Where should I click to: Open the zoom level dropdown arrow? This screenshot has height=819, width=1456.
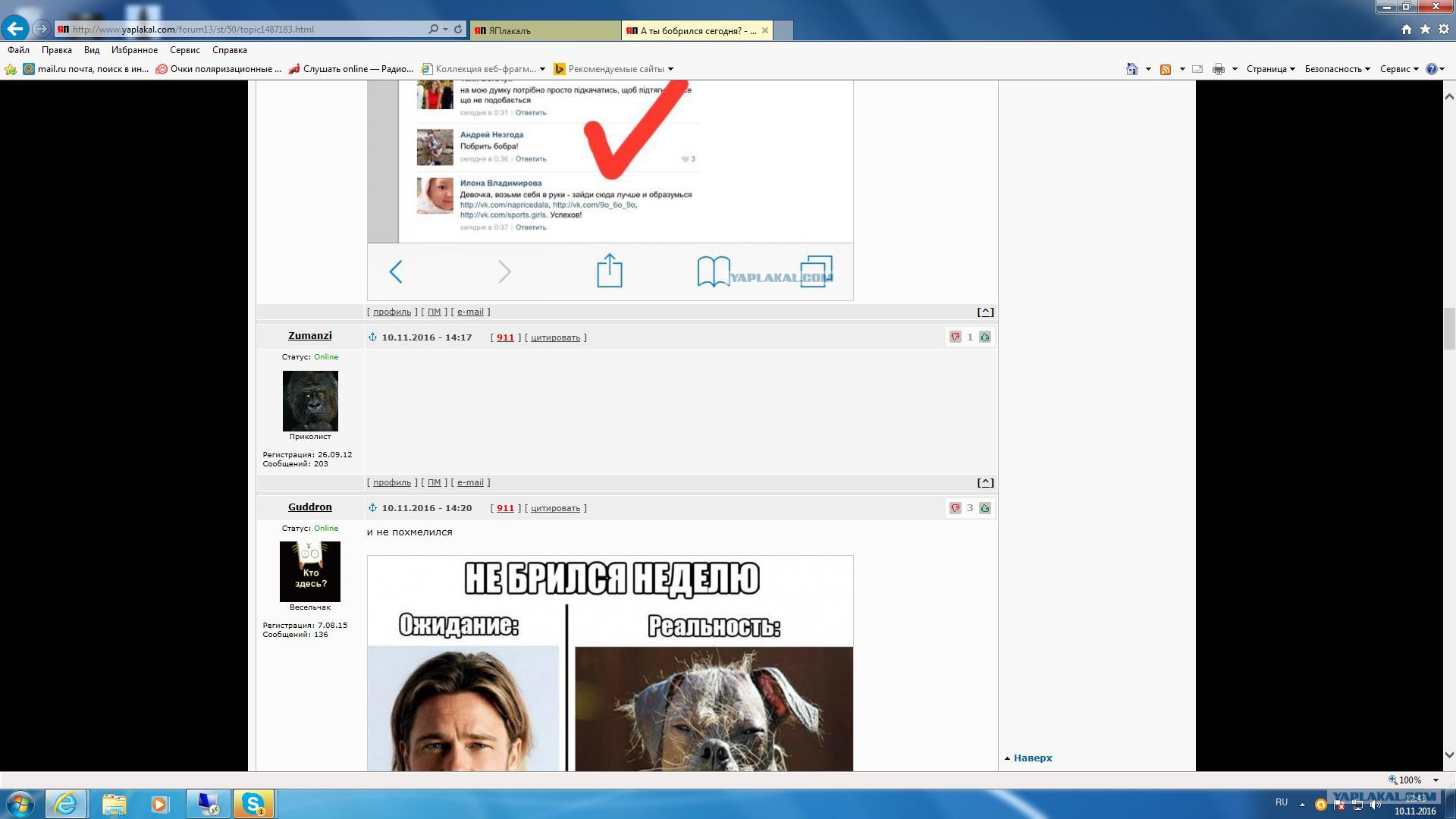click(1436, 780)
